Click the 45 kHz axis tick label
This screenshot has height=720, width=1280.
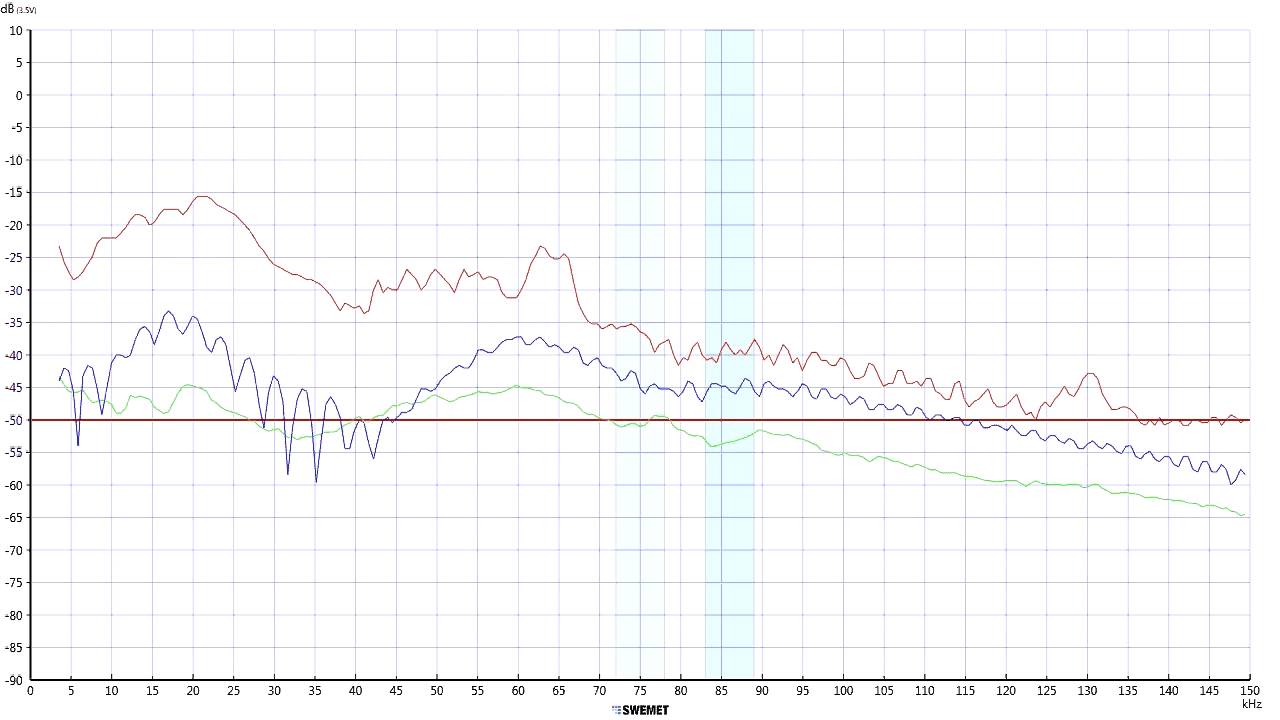(x=396, y=691)
